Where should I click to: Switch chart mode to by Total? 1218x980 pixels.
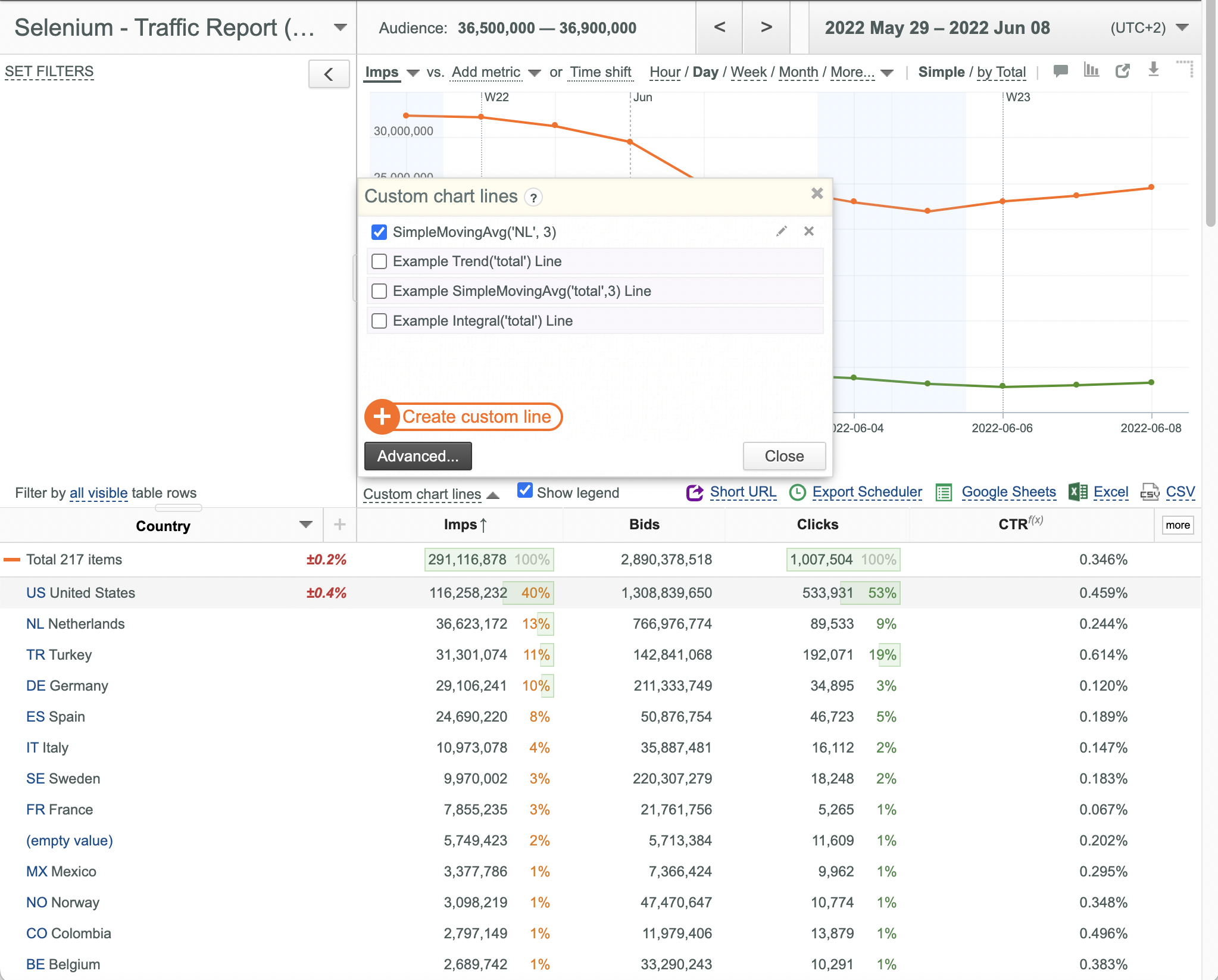1001,72
